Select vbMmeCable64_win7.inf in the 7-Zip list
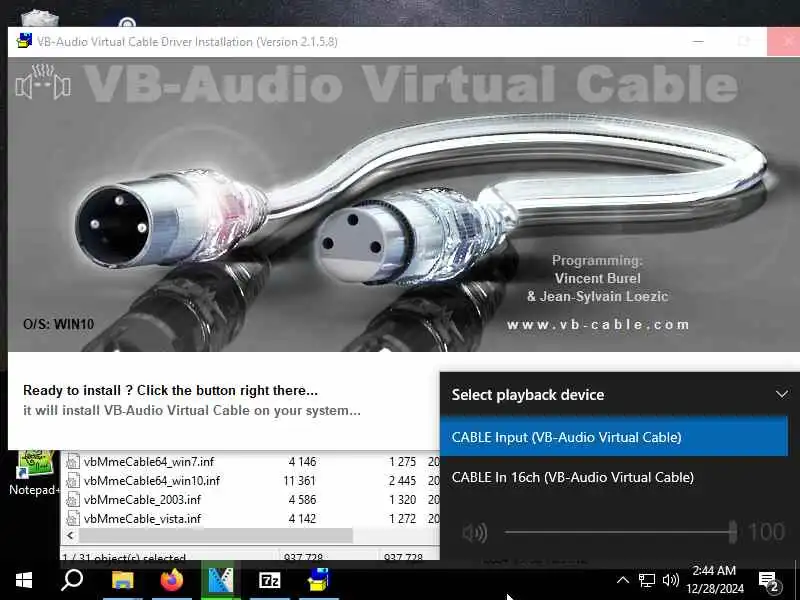This screenshot has height=600, width=800. (149, 462)
